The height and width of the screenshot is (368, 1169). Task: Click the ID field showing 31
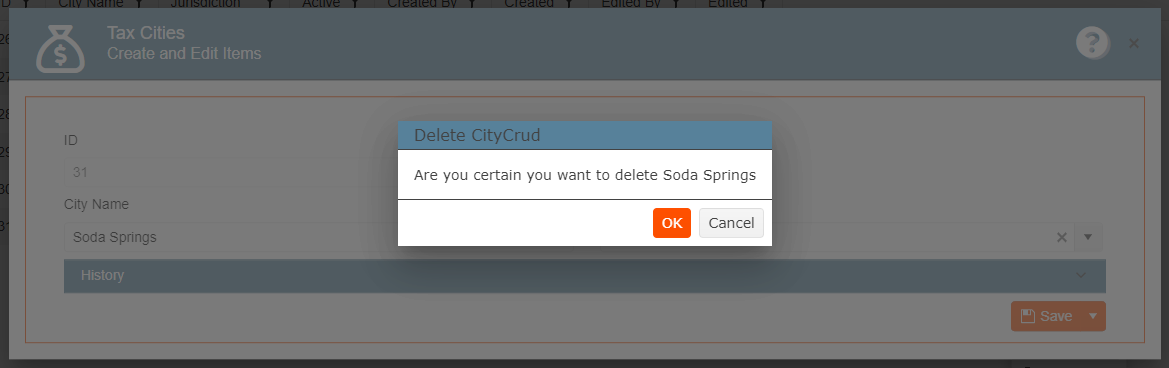pos(231,173)
